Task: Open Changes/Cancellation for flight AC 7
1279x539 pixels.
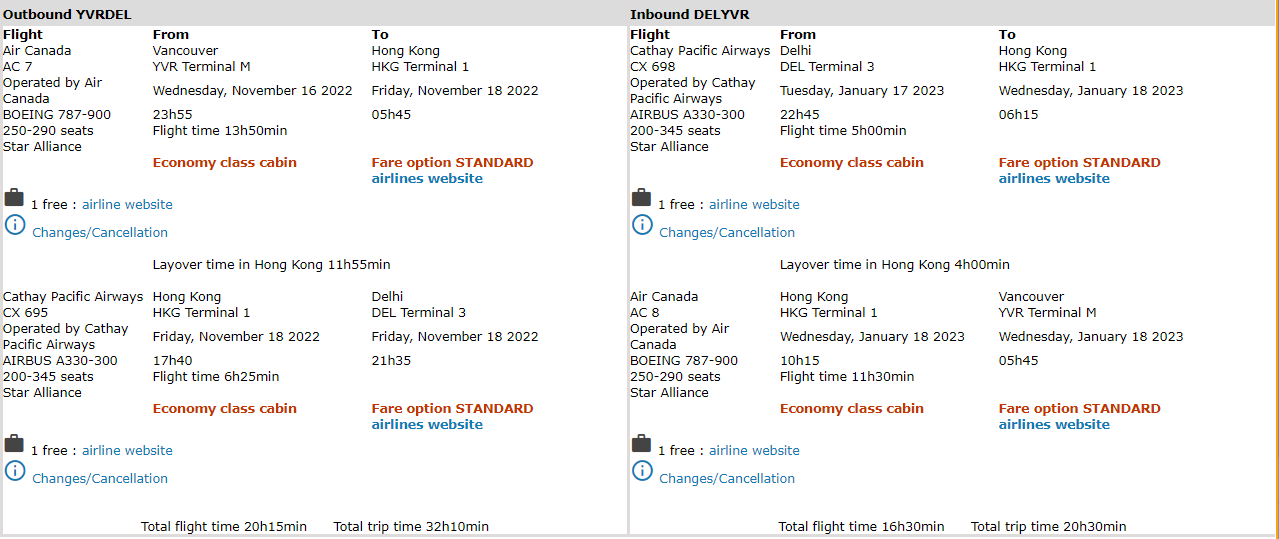Action: tap(100, 233)
